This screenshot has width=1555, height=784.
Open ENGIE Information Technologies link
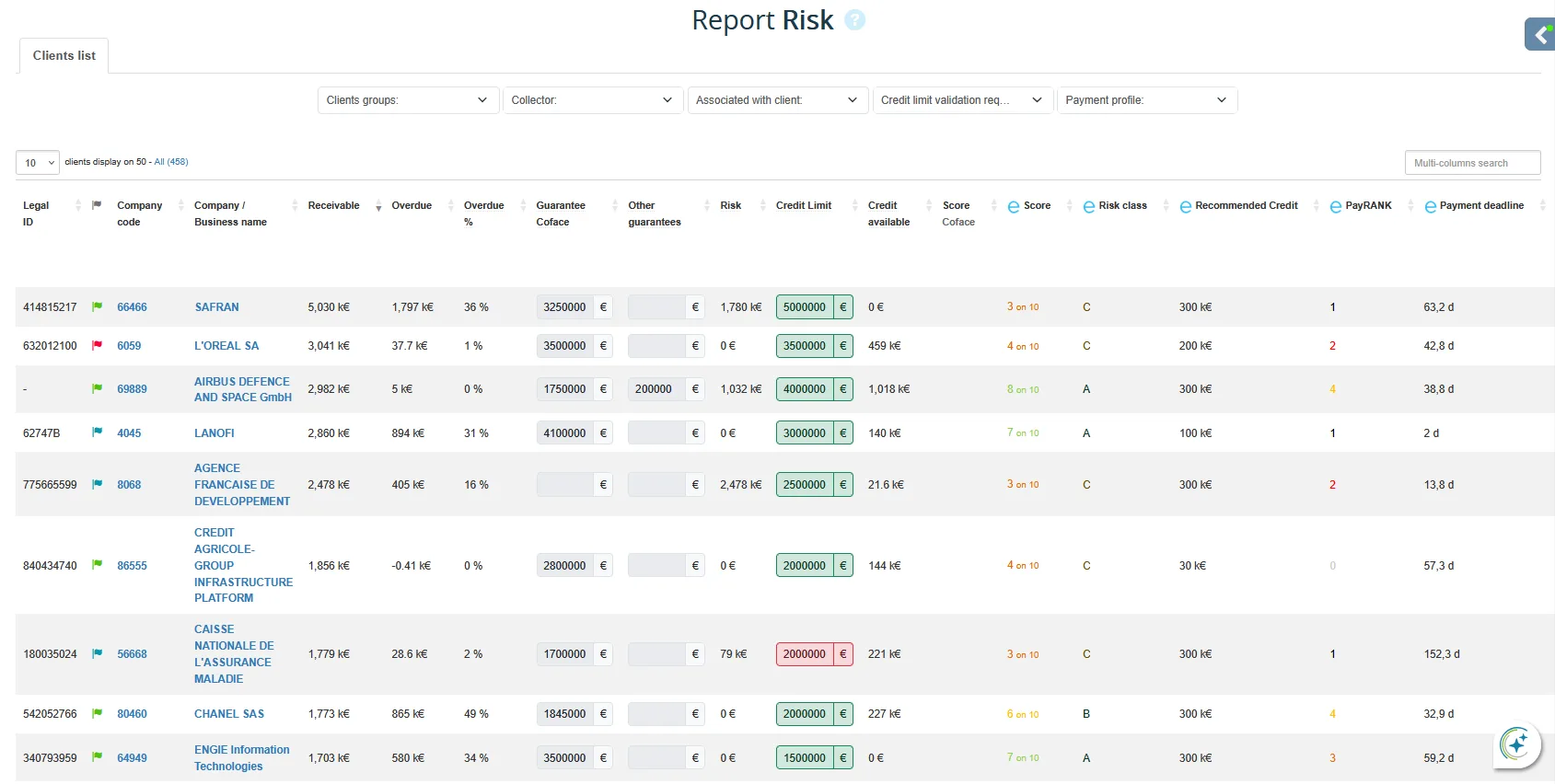pos(242,758)
